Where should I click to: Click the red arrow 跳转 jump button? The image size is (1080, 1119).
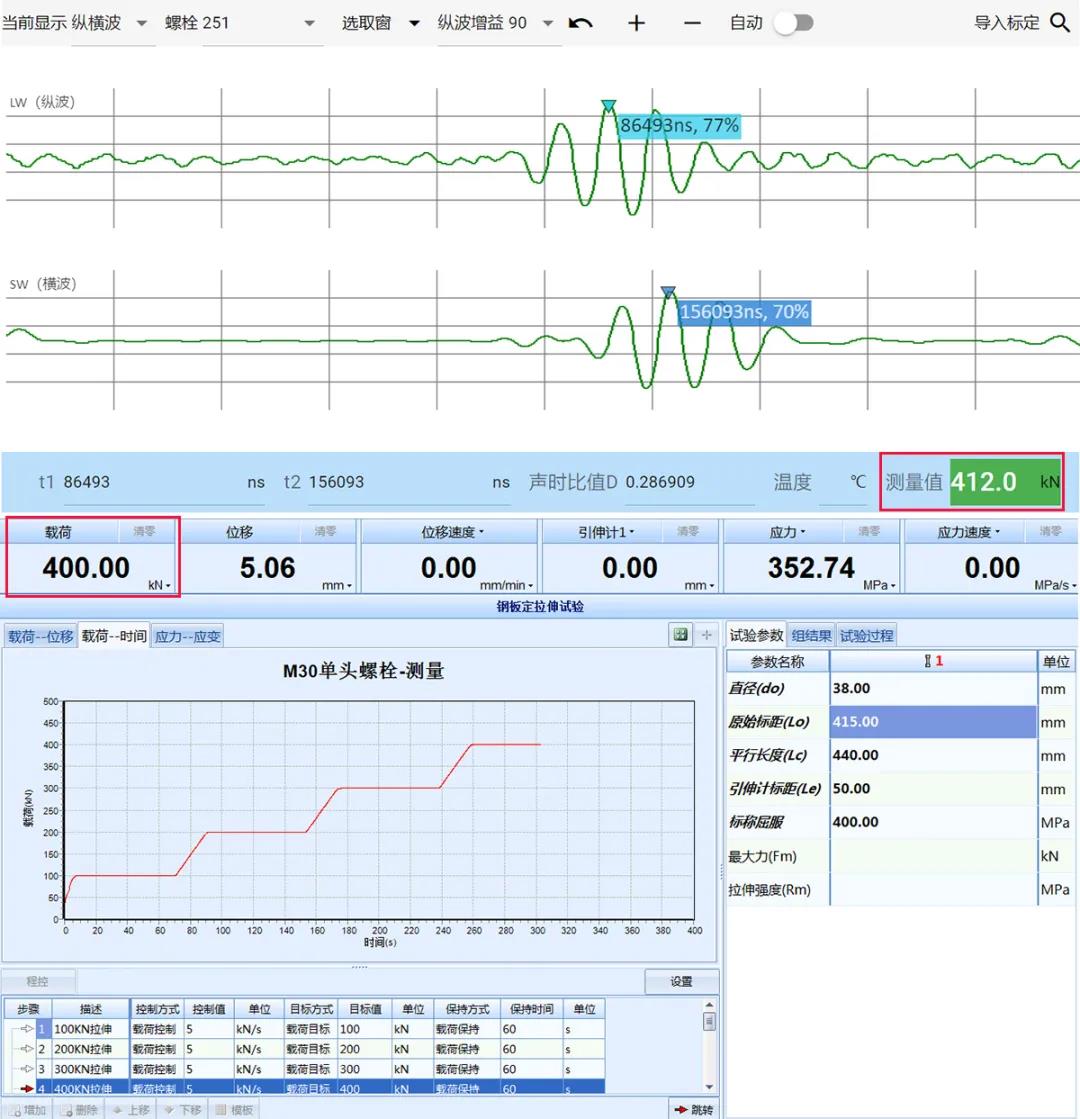point(694,1109)
